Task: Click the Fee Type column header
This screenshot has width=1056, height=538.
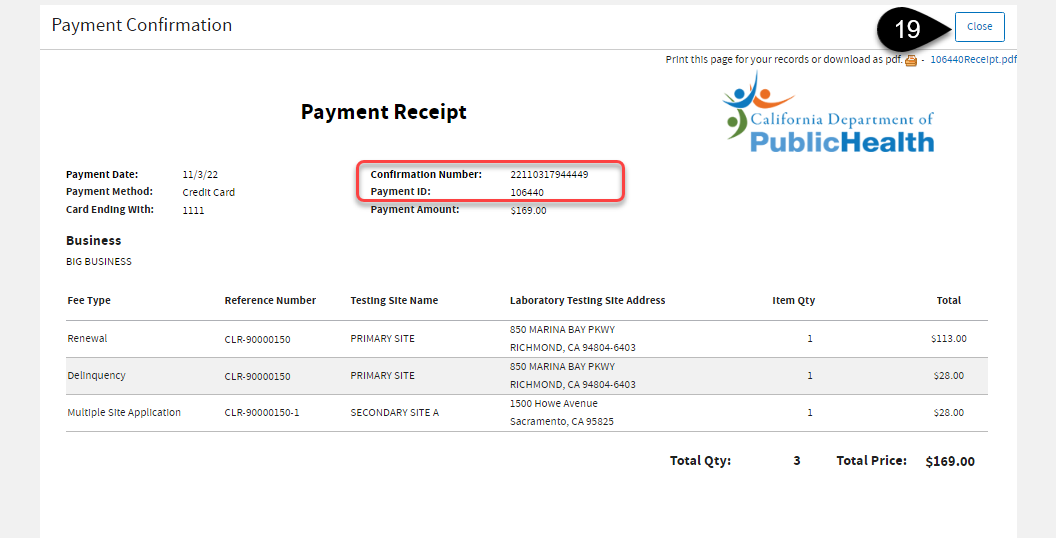Action: 89,300
